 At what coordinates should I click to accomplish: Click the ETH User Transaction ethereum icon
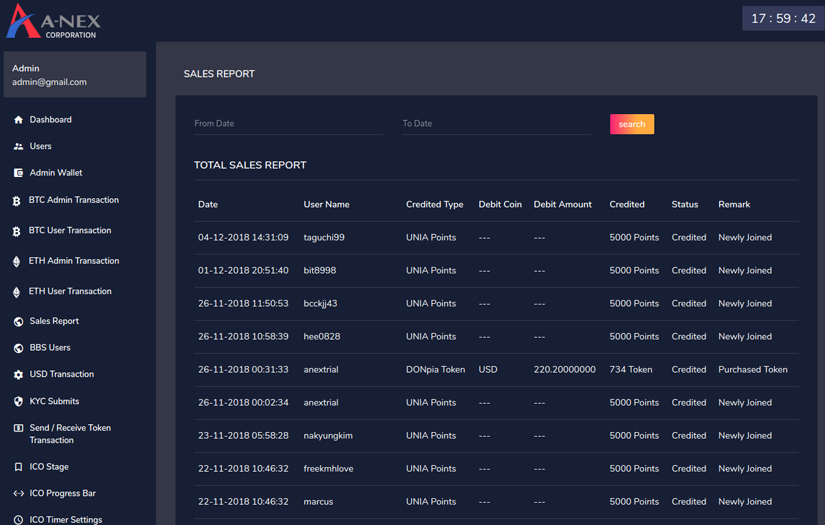[x=16, y=292]
